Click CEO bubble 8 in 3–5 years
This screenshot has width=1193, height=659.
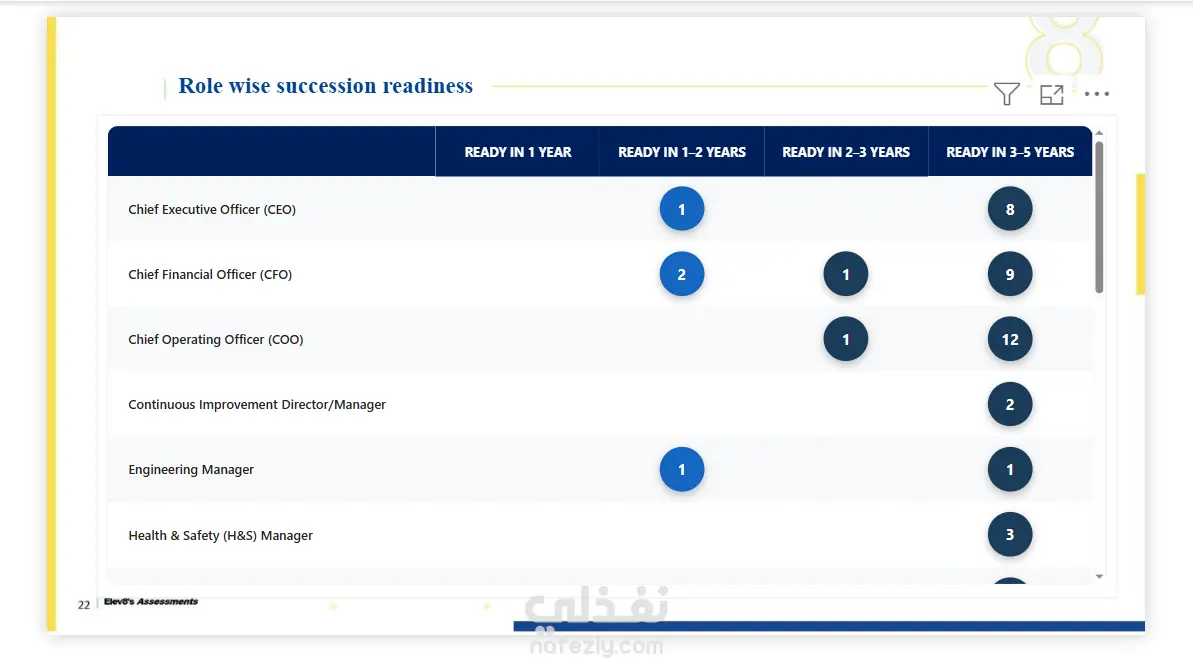pos(1010,209)
